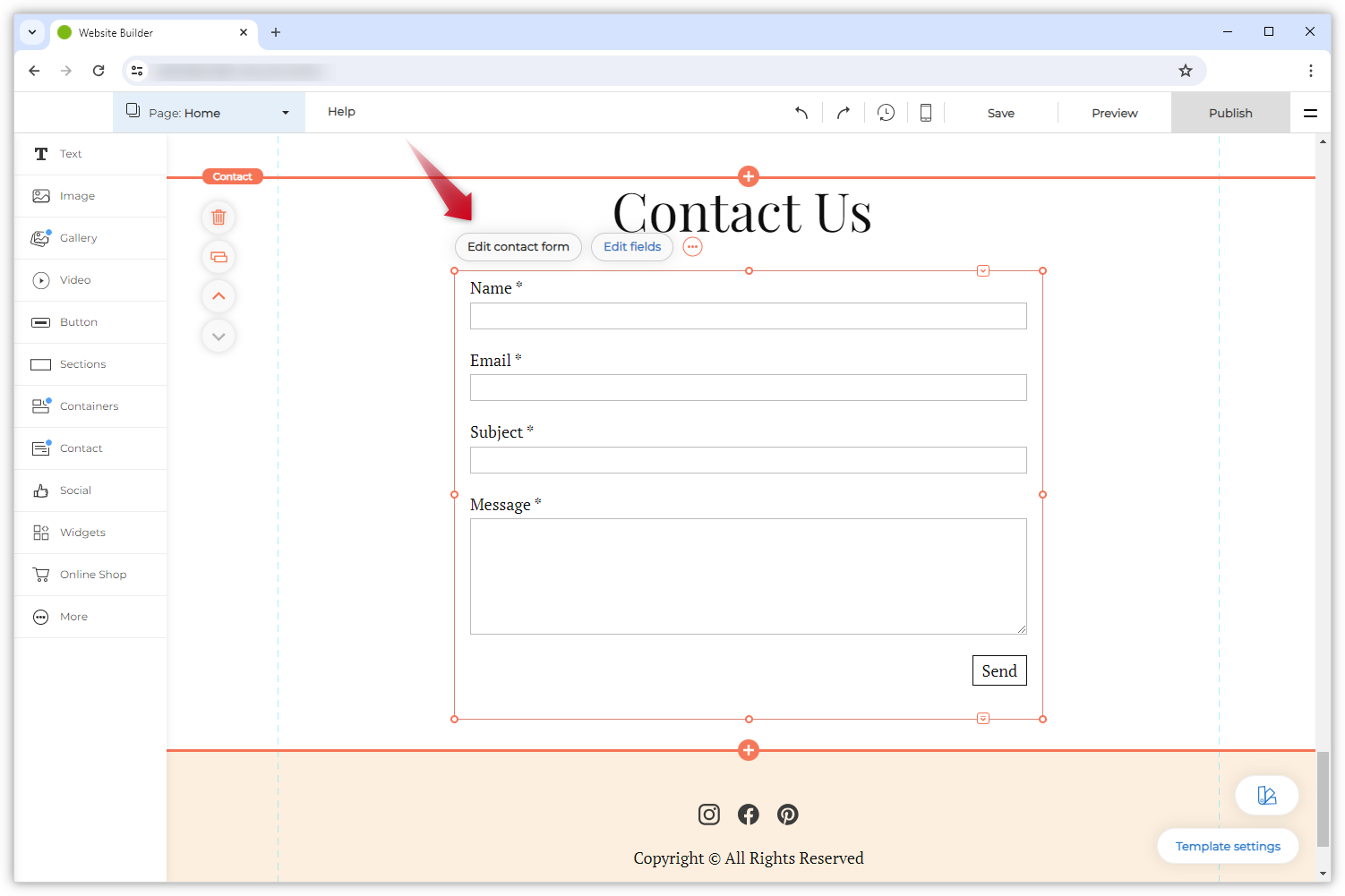
Task: Click Edit contact form button
Action: (518, 247)
